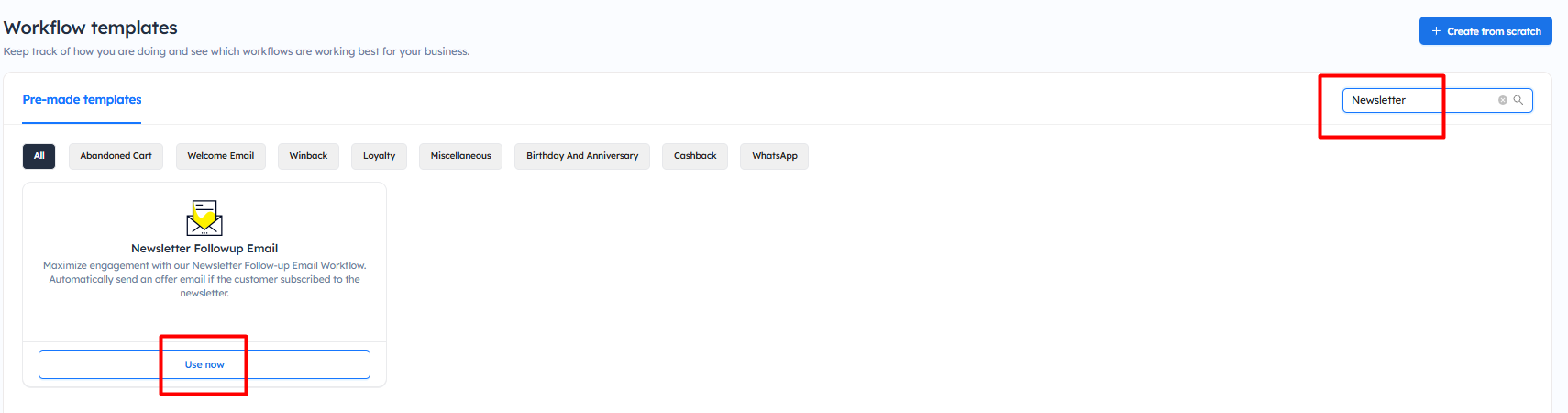Screen dimensions: 1568x413
Task: Switch to Cashback templates
Action: 694,156
